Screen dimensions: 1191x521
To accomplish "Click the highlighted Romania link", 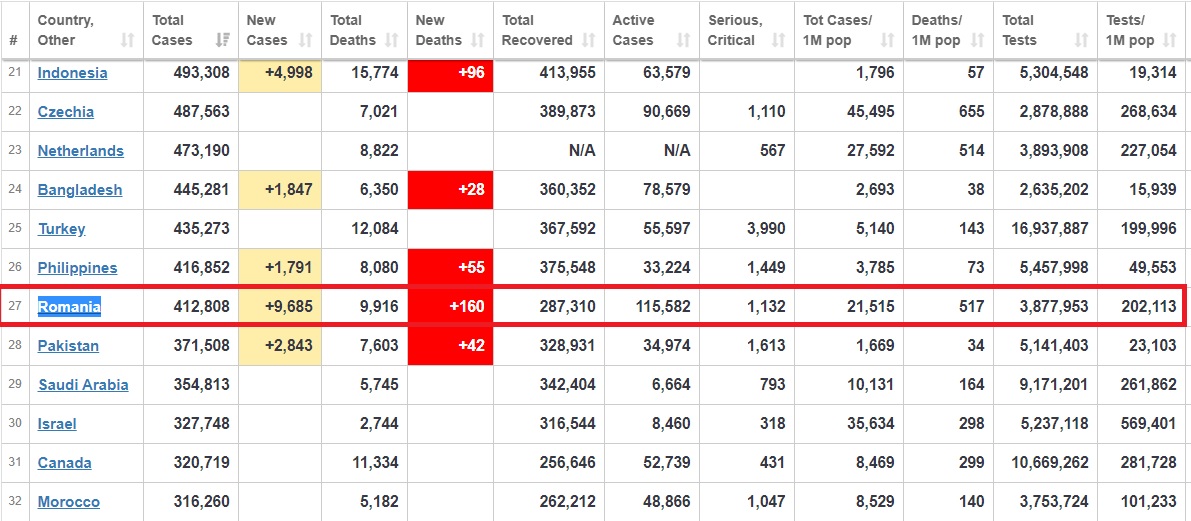I will pyautogui.click(x=70, y=307).
